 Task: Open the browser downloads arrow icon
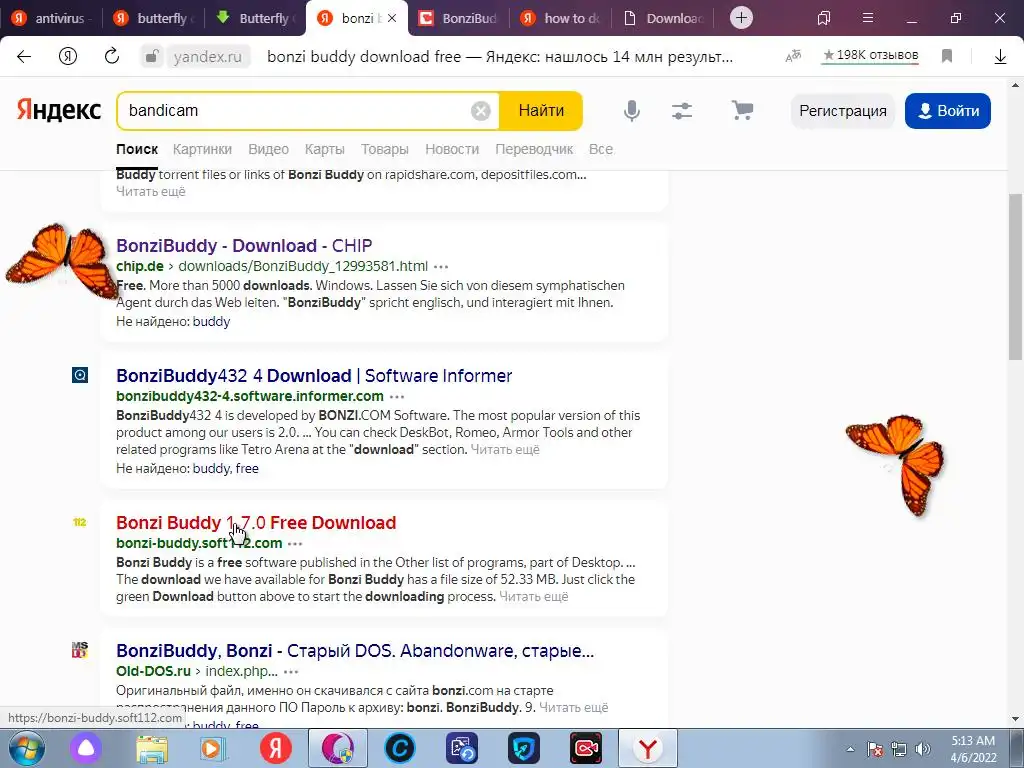pyautogui.click(x=1000, y=57)
